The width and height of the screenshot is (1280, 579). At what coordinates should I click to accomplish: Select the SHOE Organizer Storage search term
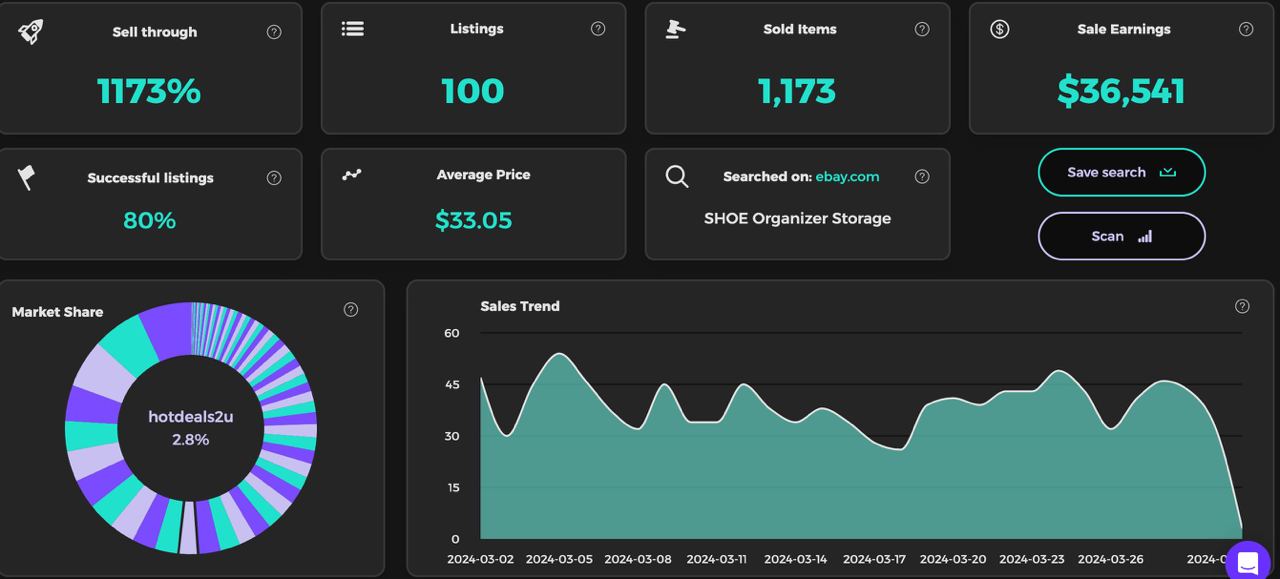click(x=797, y=218)
